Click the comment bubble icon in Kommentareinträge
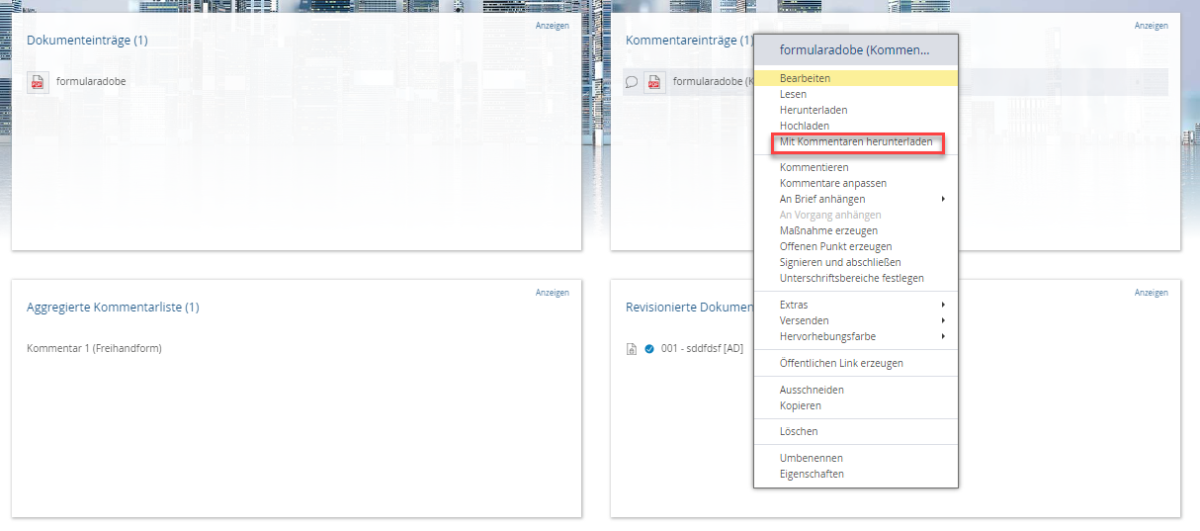Screen dimensions: 1200x531 pyautogui.click(x=631, y=82)
